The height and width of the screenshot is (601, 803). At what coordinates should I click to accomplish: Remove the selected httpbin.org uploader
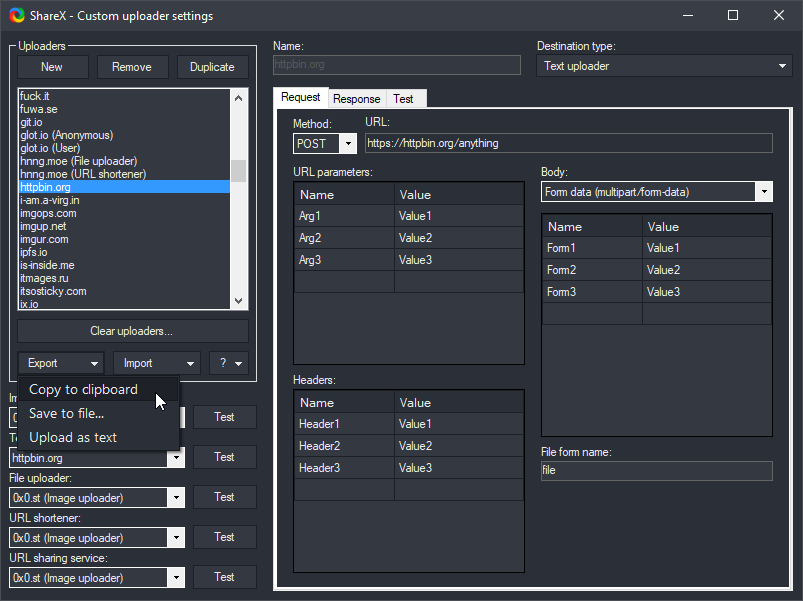pyautogui.click(x=132, y=66)
